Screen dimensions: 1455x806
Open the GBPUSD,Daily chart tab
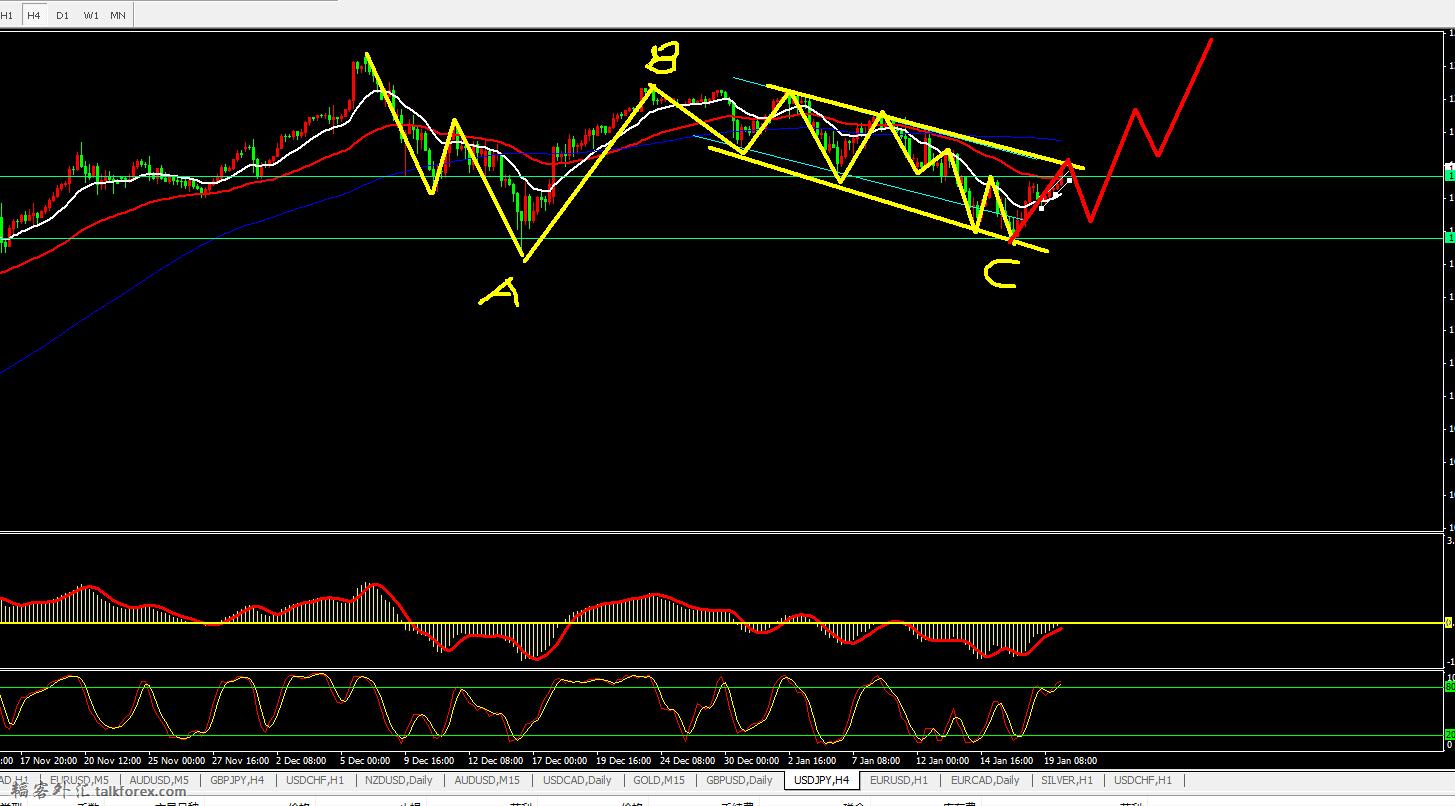click(739, 780)
